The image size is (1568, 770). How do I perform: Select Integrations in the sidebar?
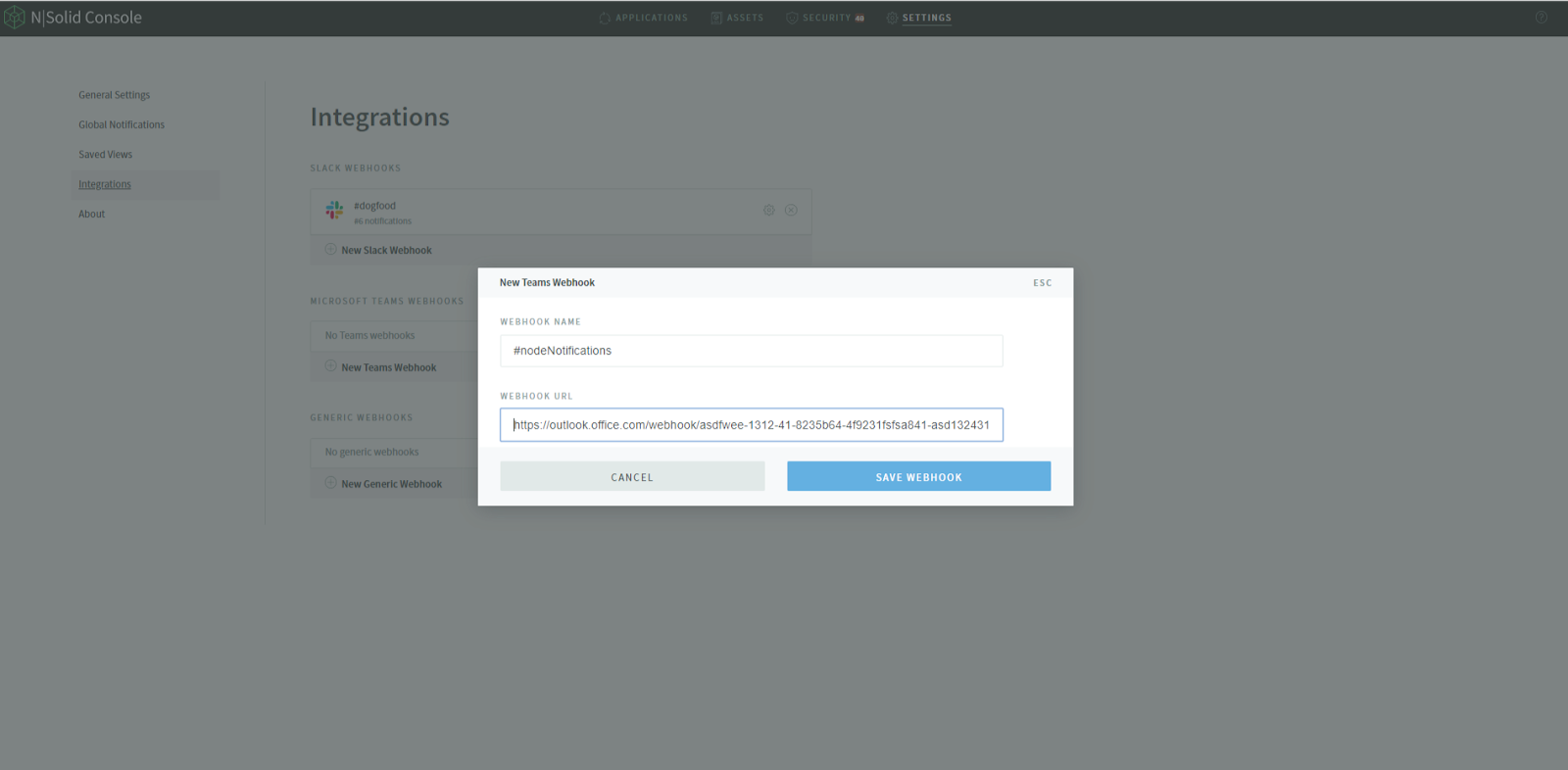coord(105,184)
